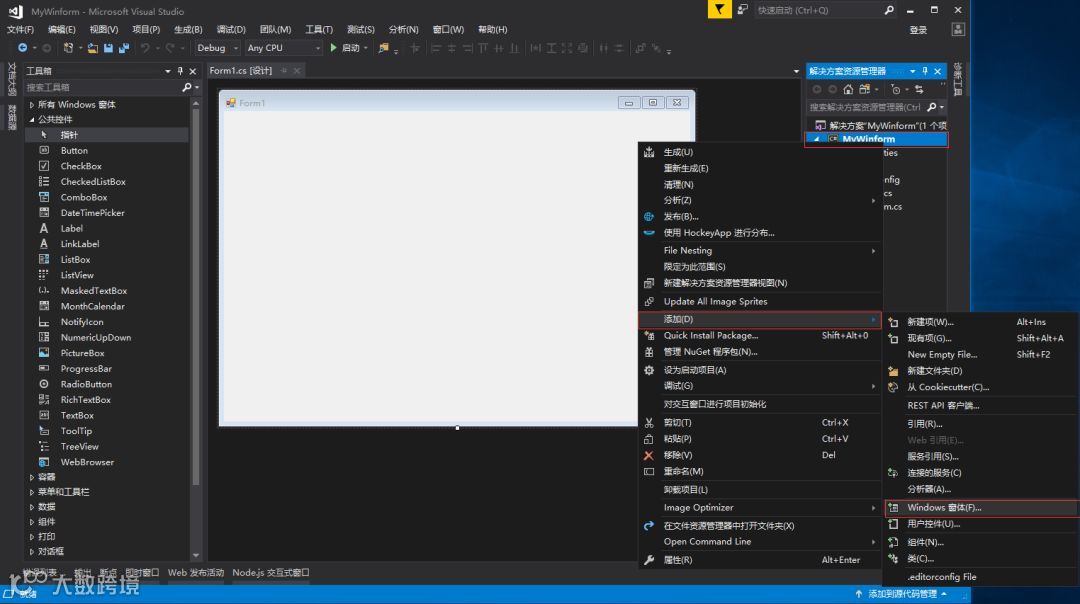1080x604 pixels.
Task: Click the Save All toolbar icon
Action: (x=123, y=48)
